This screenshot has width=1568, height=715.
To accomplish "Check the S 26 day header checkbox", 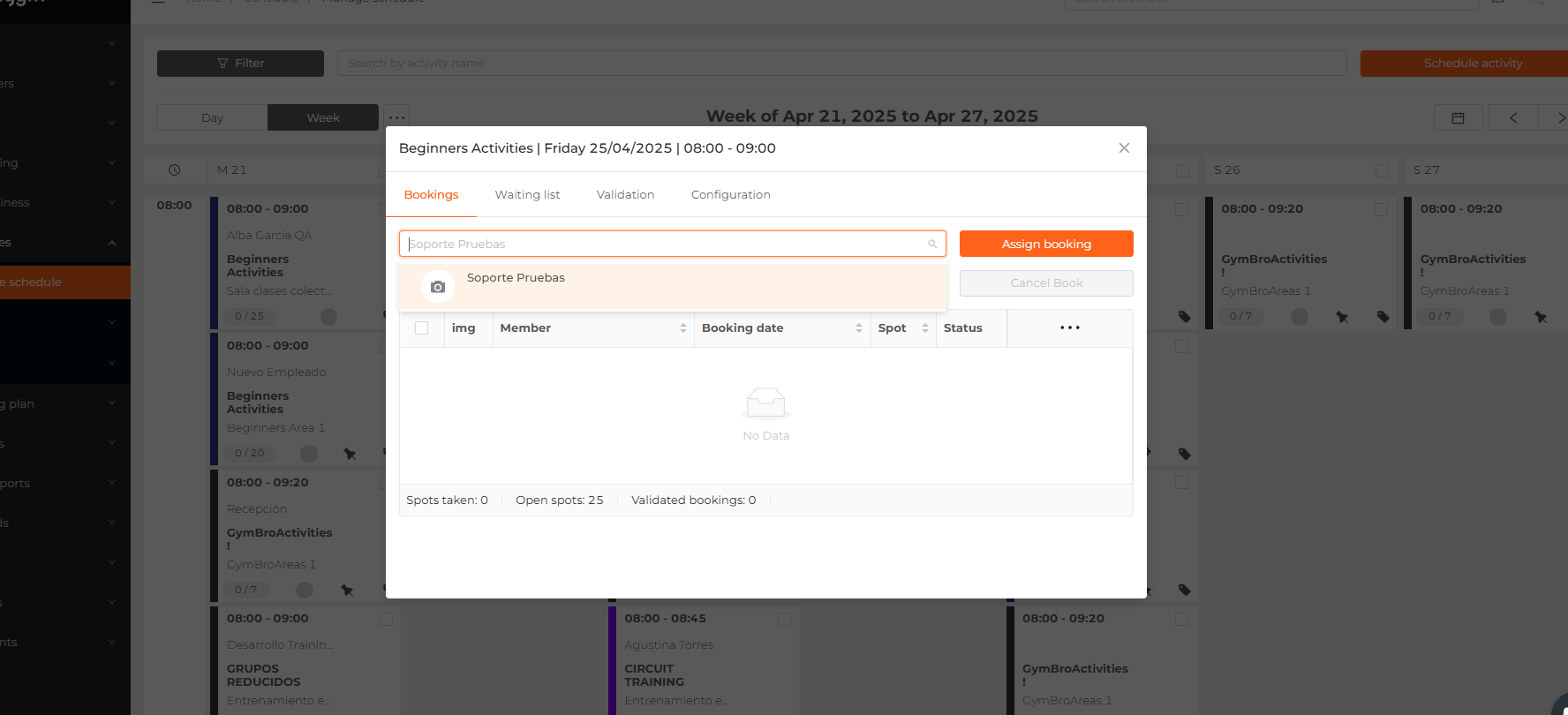I will click(1382, 170).
